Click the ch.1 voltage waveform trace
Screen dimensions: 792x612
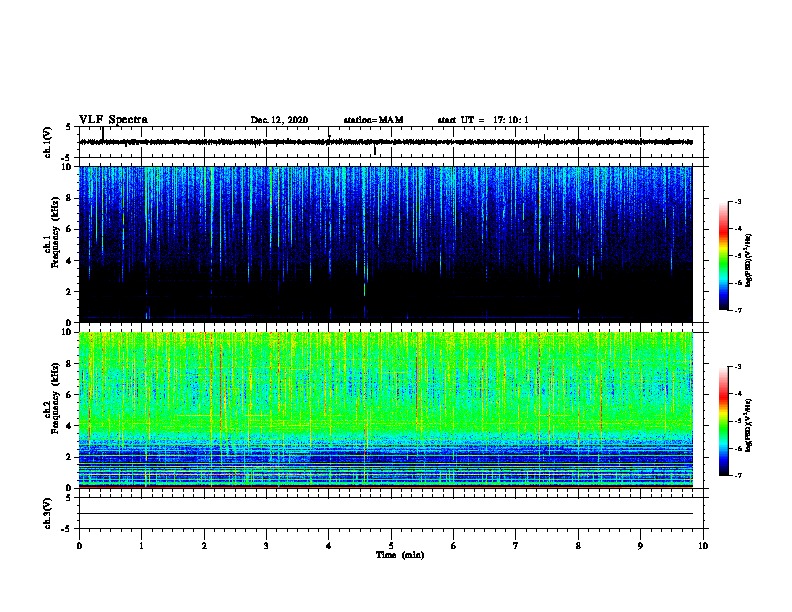pyautogui.click(x=386, y=142)
